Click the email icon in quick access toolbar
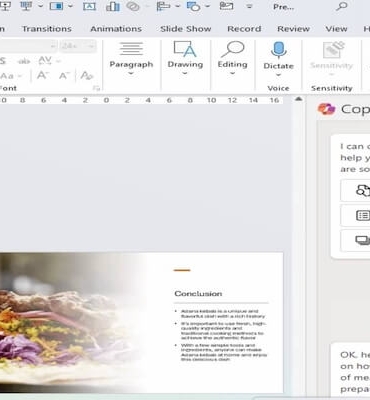This screenshot has height=400, width=370. [x=226, y=6]
